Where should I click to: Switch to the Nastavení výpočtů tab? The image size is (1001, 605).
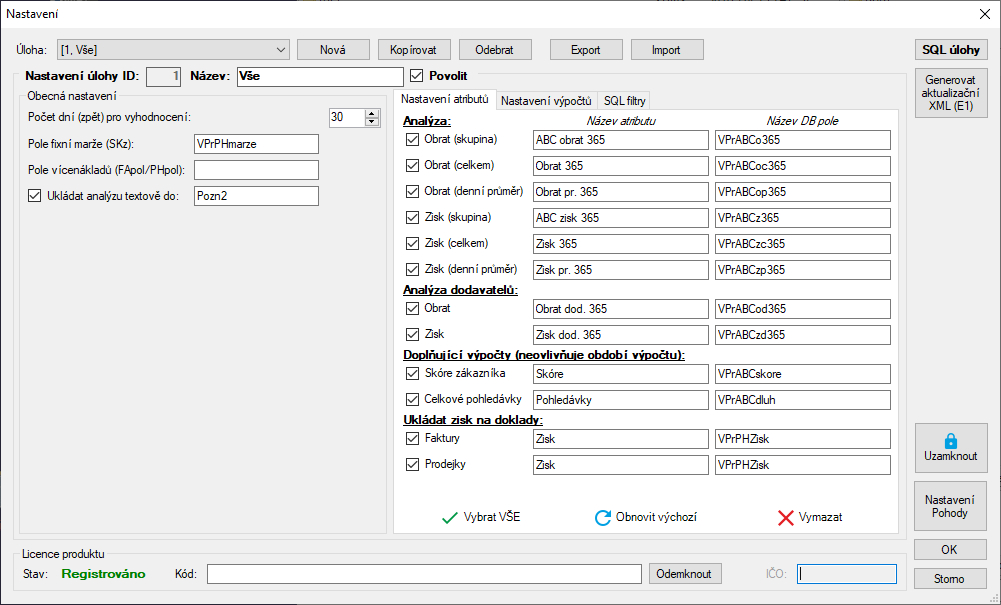click(x=547, y=100)
